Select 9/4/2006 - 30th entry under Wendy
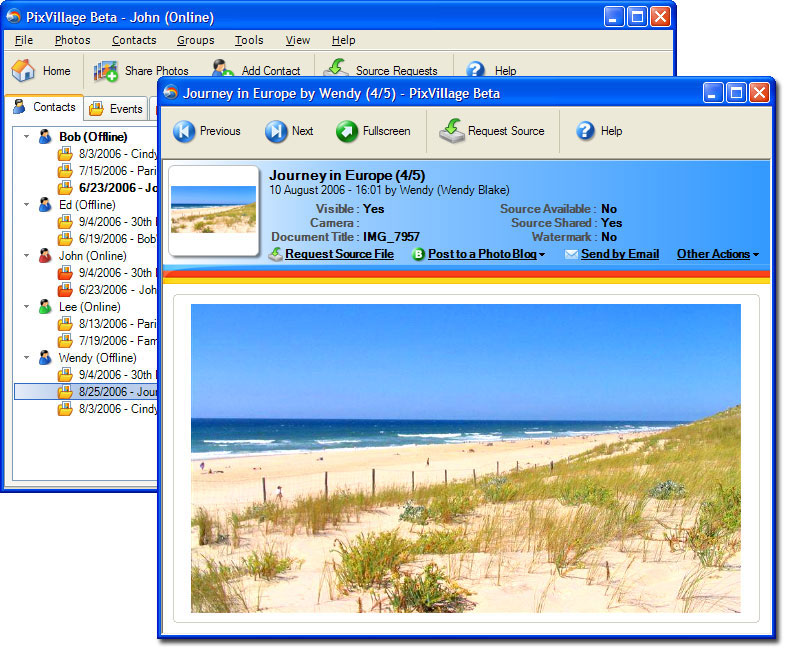This screenshot has height=654, width=789. [x=108, y=375]
